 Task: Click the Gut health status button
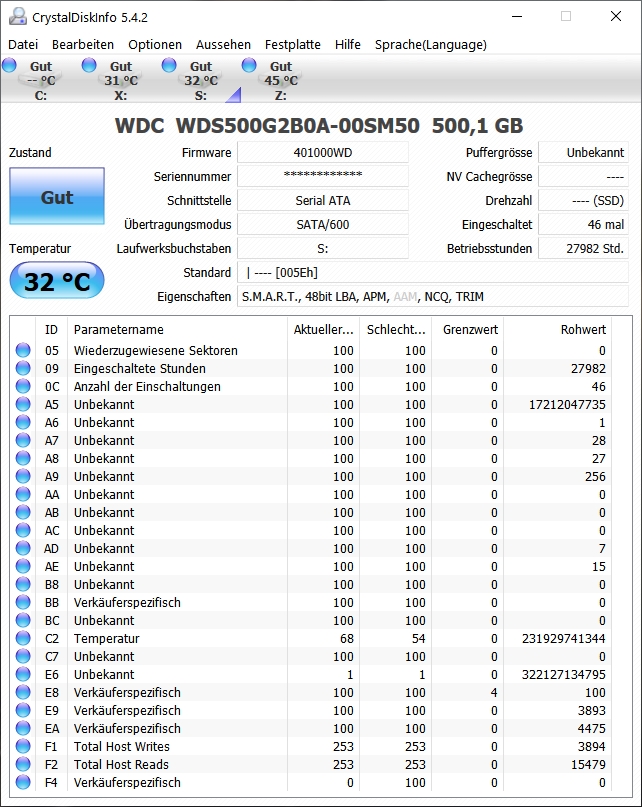click(x=57, y=196)
